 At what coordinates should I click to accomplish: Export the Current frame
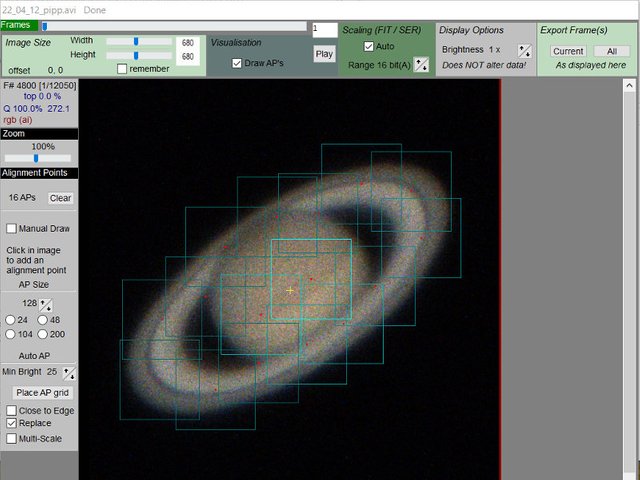(568, 51)
